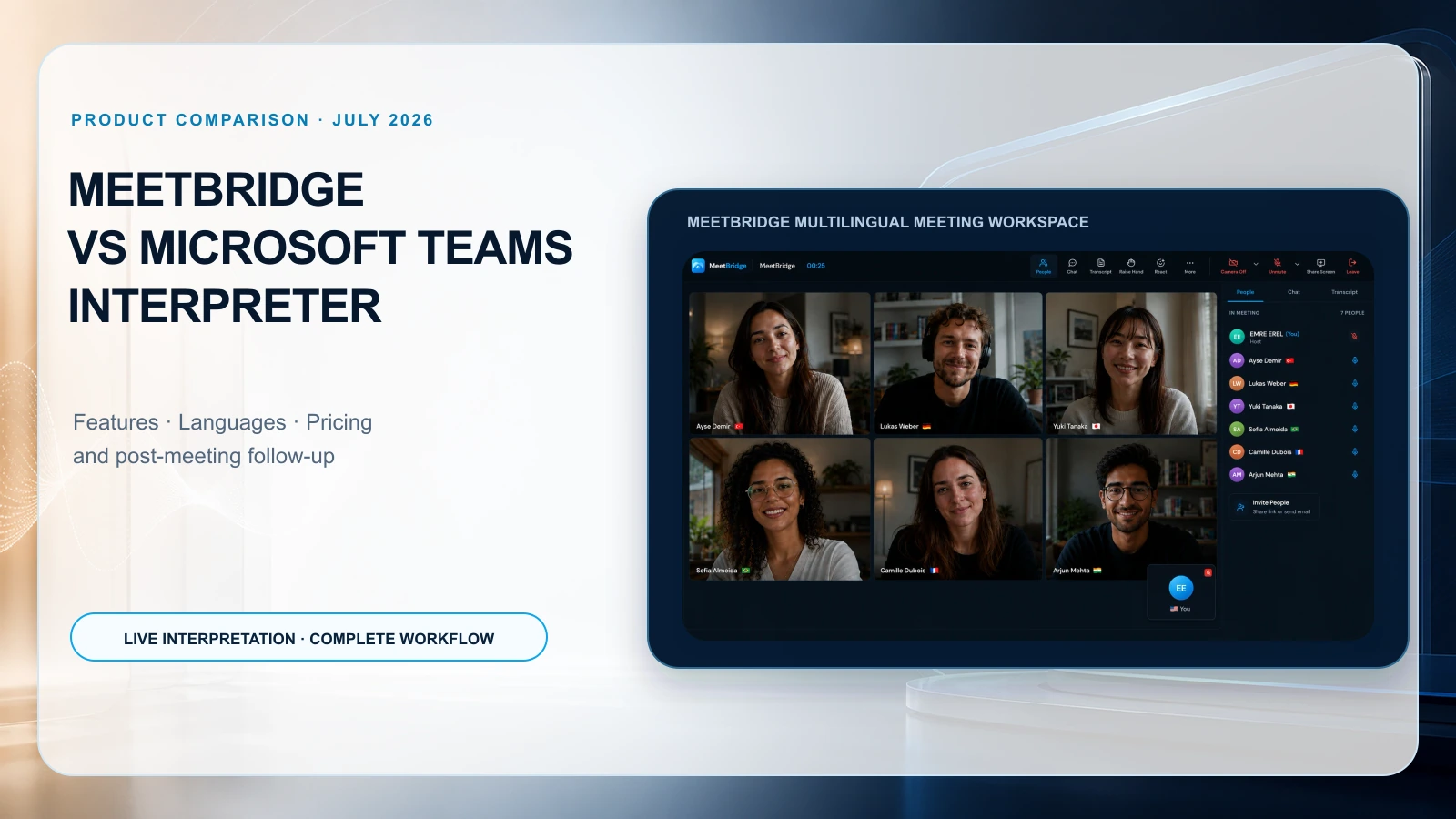Click the LW avatar for Lukas Weber
The height and width of the screenshot is (819, 1456).
(x=1237, y=383)
